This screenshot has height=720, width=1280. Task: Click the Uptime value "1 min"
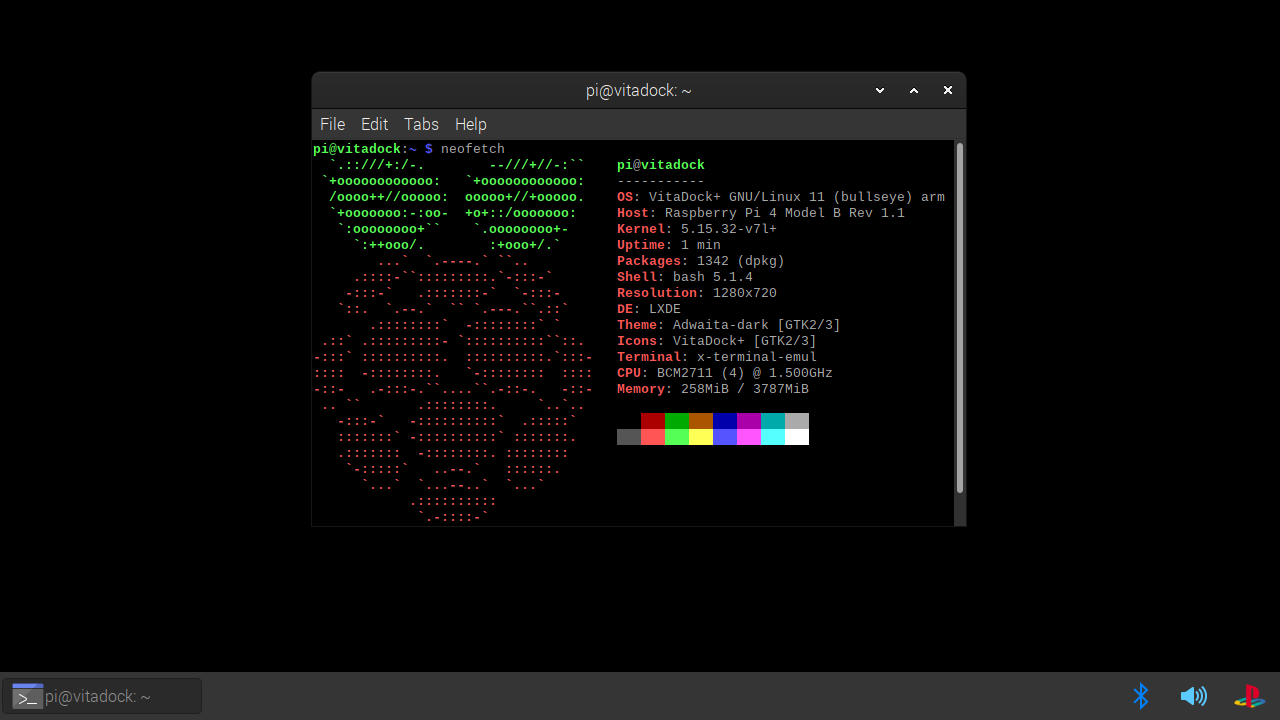(701, 245)
